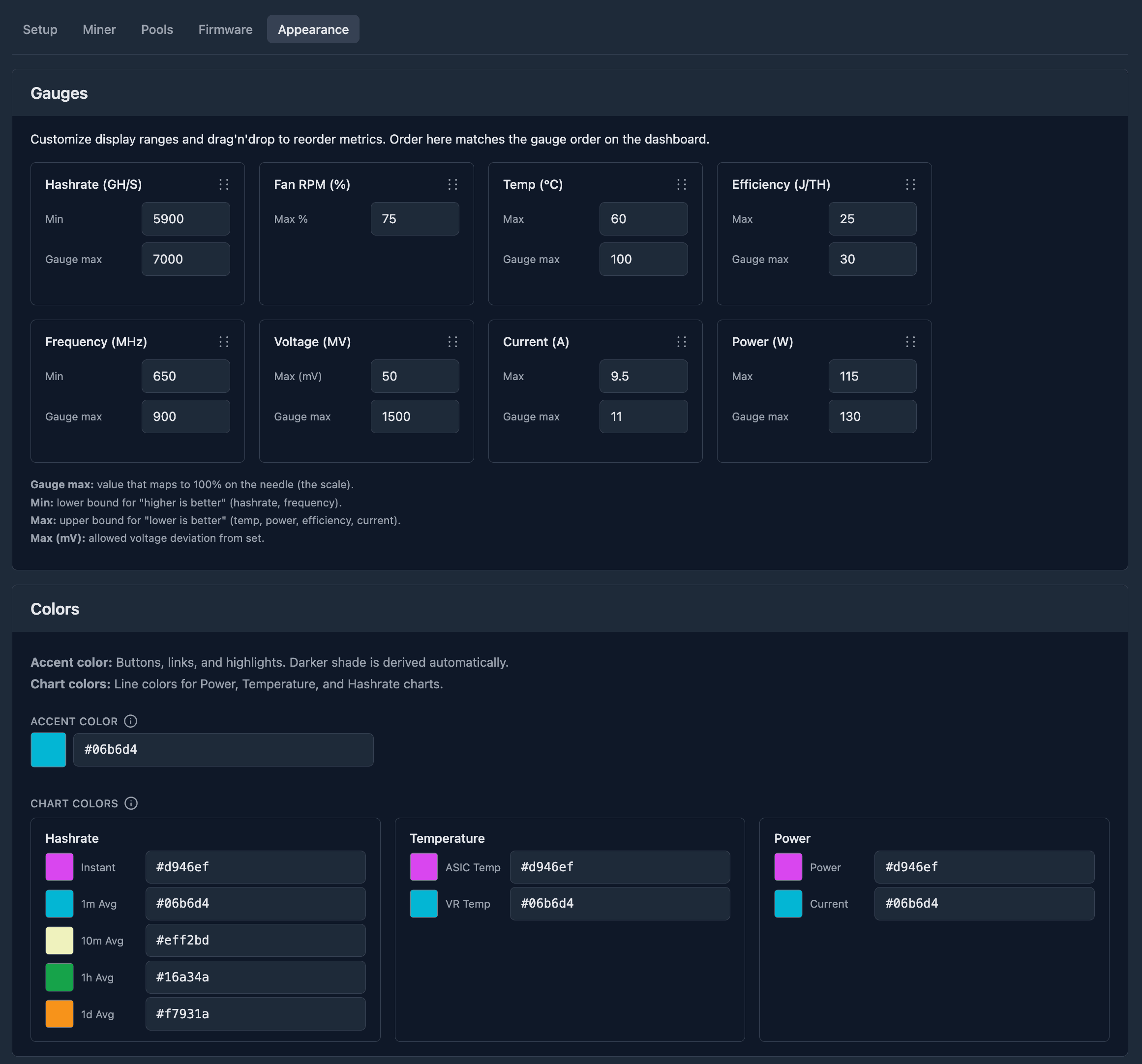This screenshot has width=1142, height=1064.
Task: Click the Efficiency gauge drag handle
Action: click(x=910, y=184)
